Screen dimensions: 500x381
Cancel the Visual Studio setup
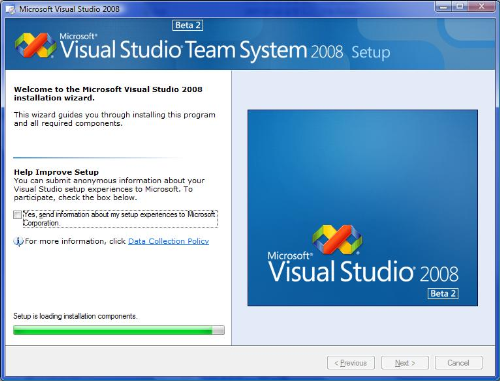click(459, 363)
